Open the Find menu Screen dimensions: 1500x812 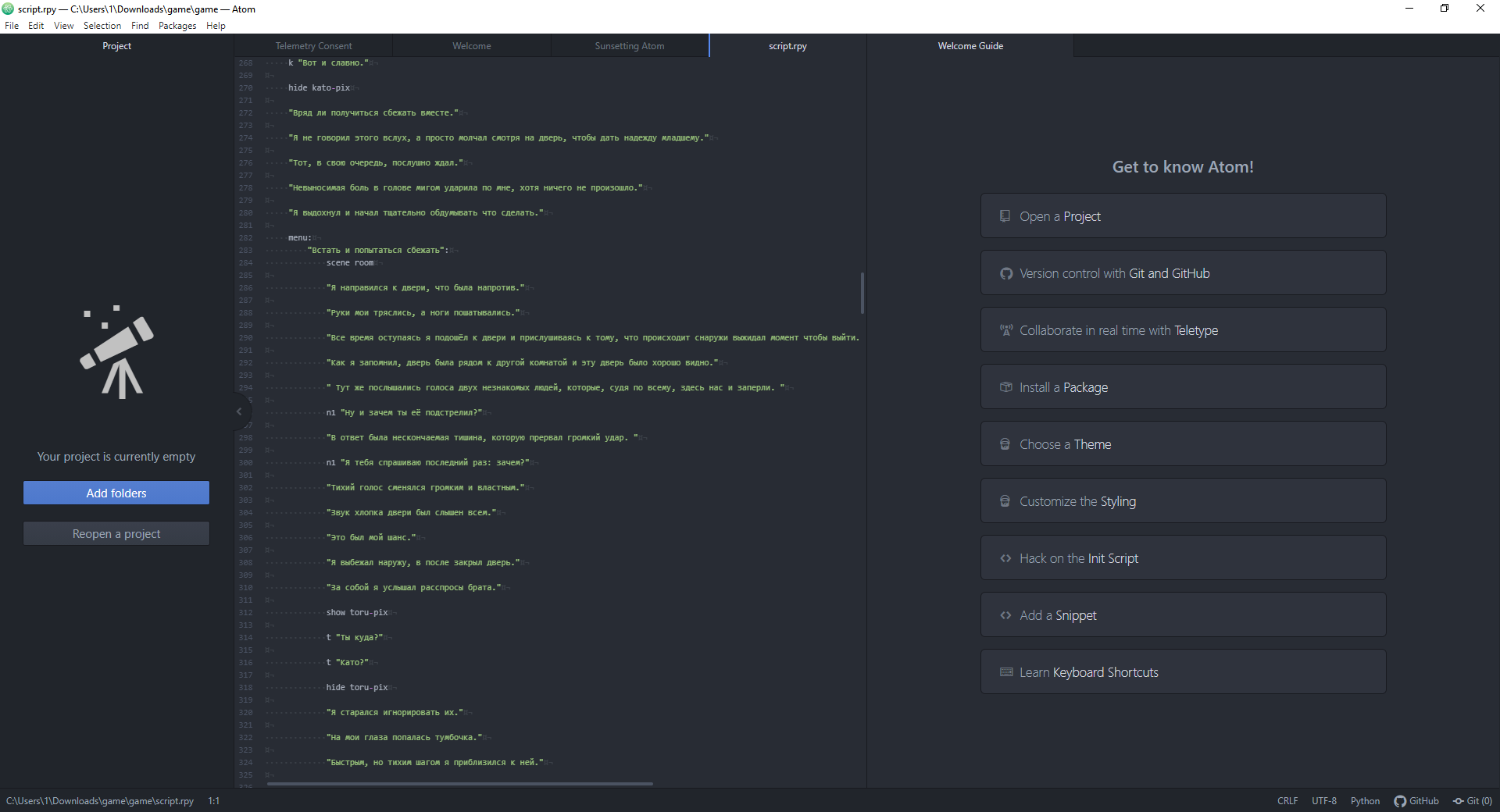tap(140, 26)
